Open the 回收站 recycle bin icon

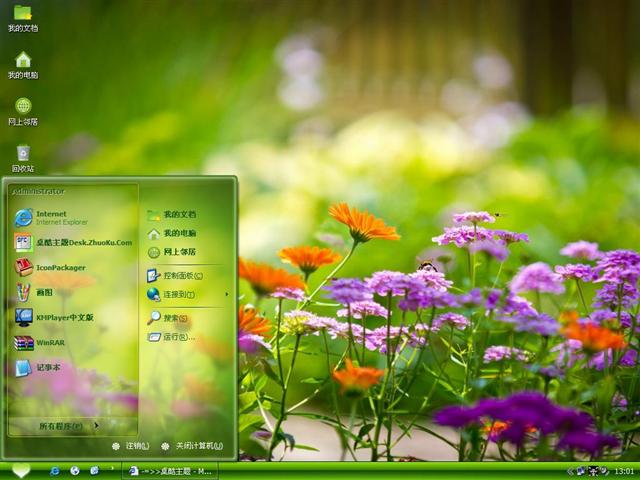tap(23, 159)
